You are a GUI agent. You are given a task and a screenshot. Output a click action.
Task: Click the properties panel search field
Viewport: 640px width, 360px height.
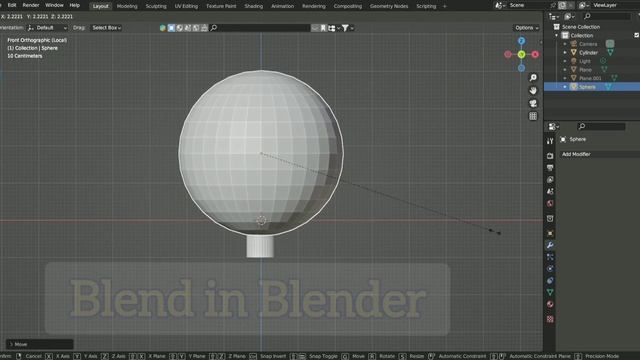click(x=602, y=127)
